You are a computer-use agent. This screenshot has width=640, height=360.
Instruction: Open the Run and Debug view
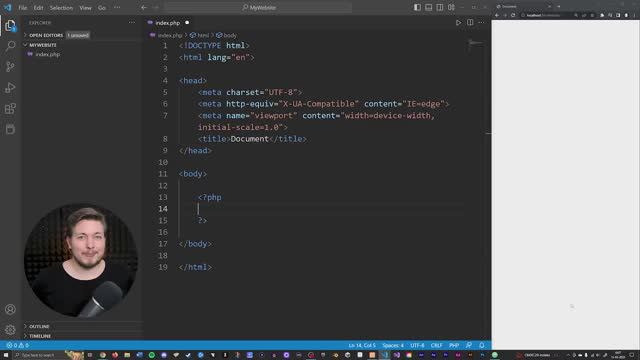pos(10,88)
